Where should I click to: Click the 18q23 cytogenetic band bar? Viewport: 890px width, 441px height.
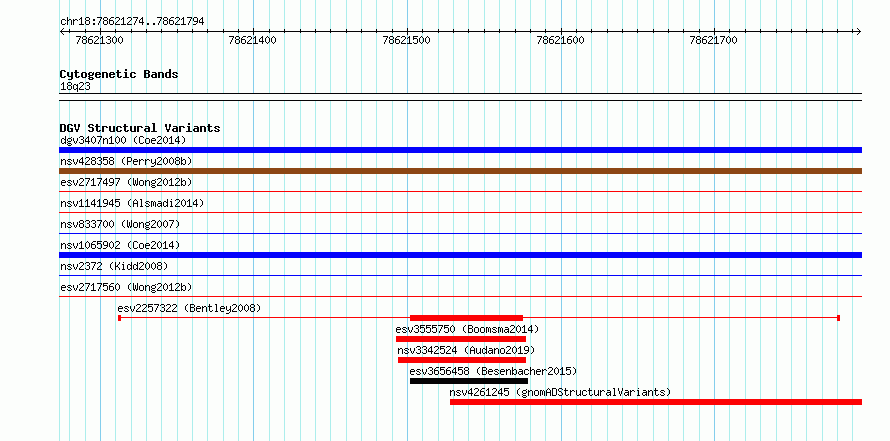[x=460, y=97]
